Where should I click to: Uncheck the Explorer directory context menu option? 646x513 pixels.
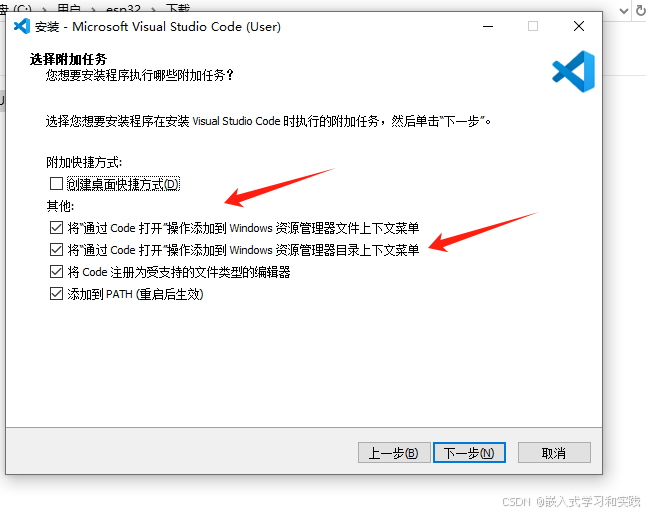click(x=56, y=250)
